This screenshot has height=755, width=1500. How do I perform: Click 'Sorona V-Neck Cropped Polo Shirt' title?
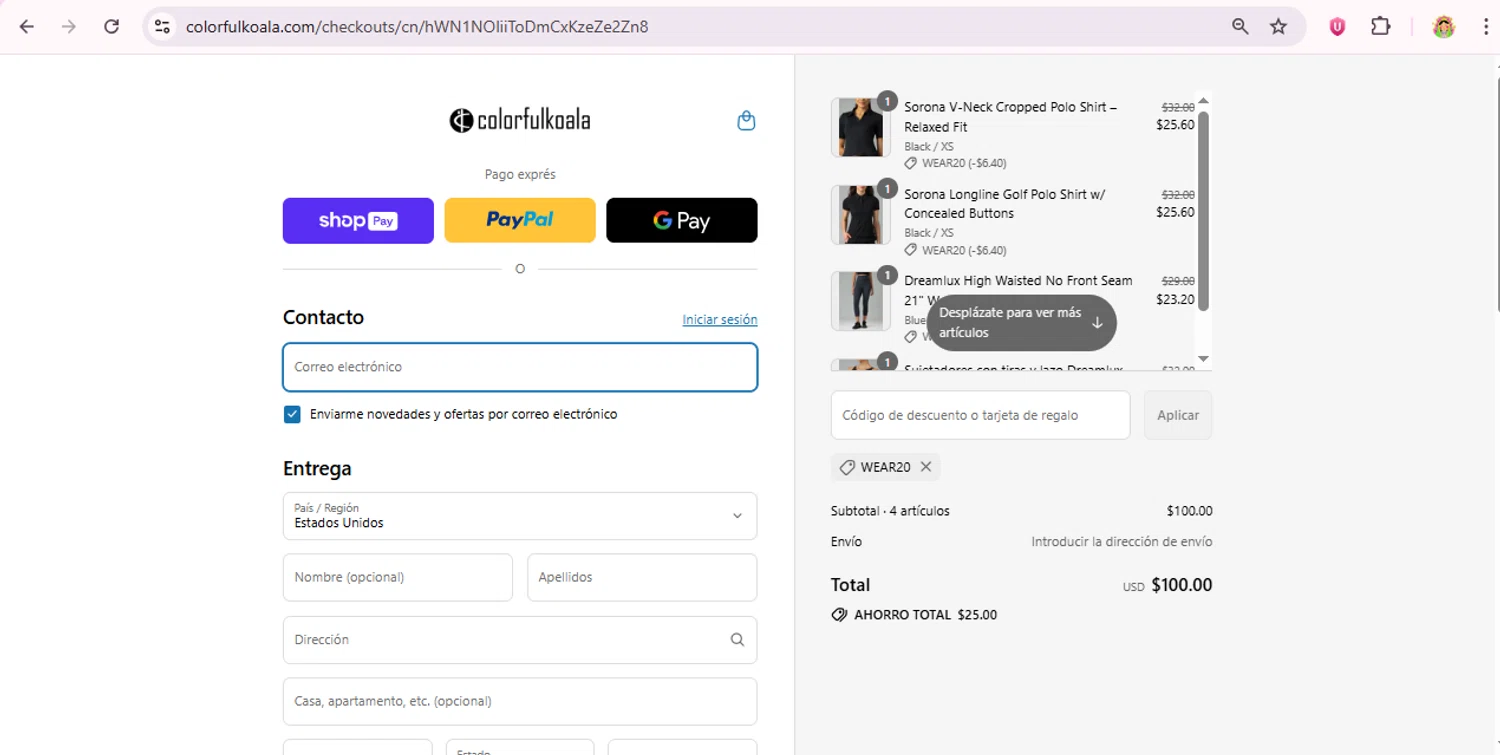pyautogui.click(x=1010, y=117)
